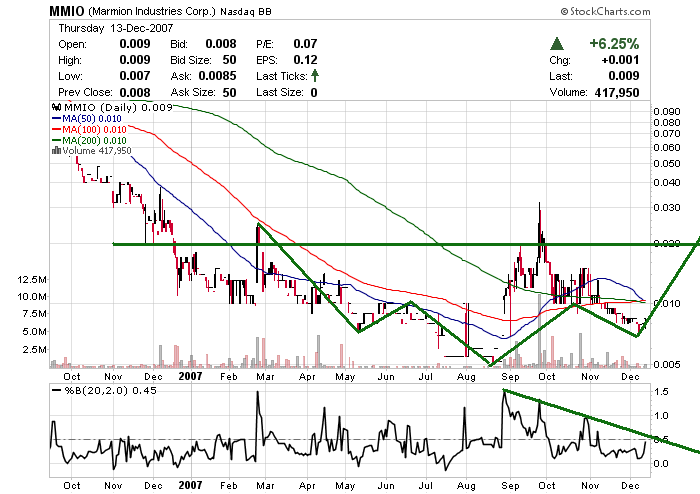
Task: Select the Open value 0.009
Action: point(135,44)
